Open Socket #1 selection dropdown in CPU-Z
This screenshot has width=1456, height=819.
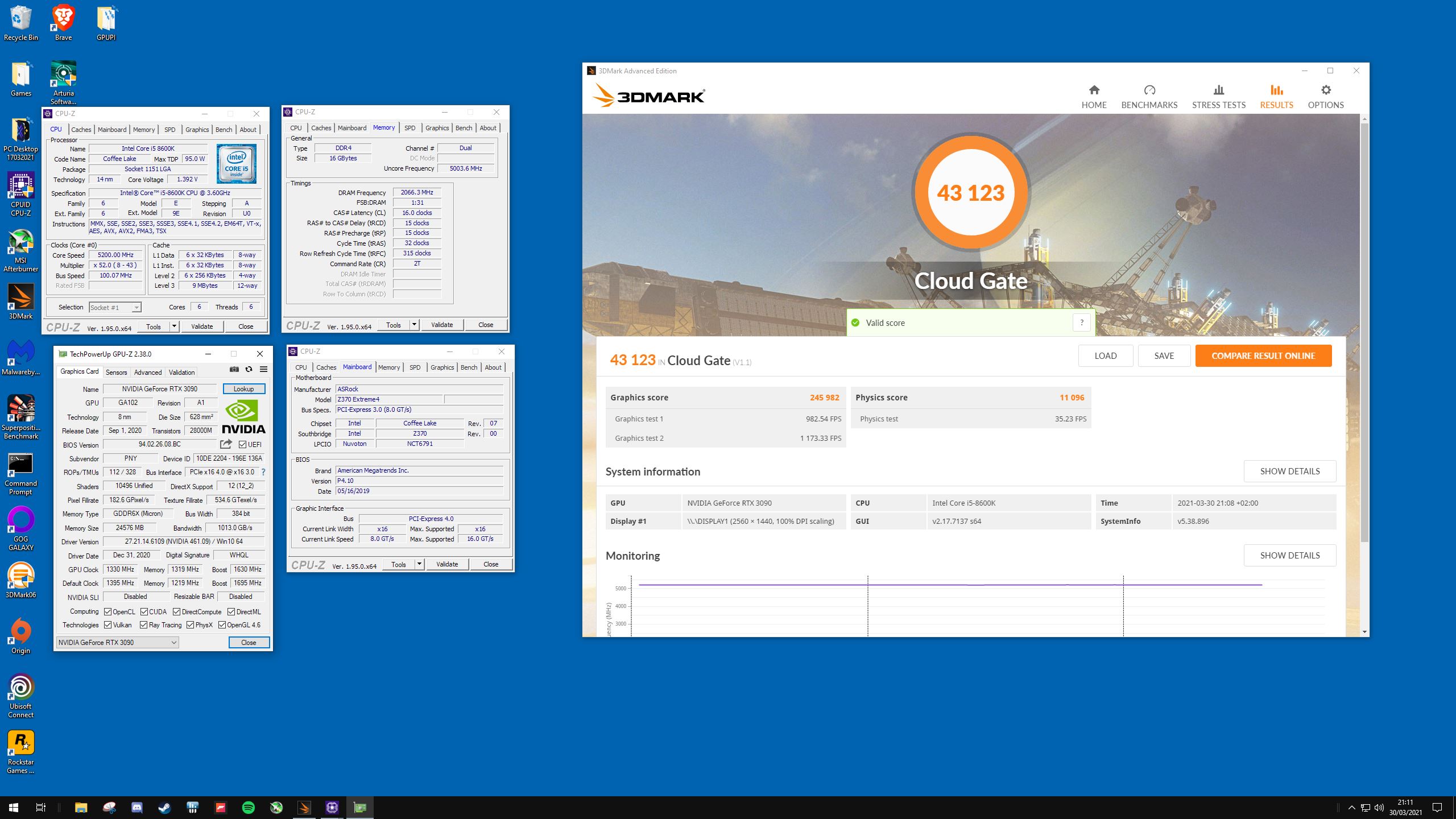click(x=115, y=307)
